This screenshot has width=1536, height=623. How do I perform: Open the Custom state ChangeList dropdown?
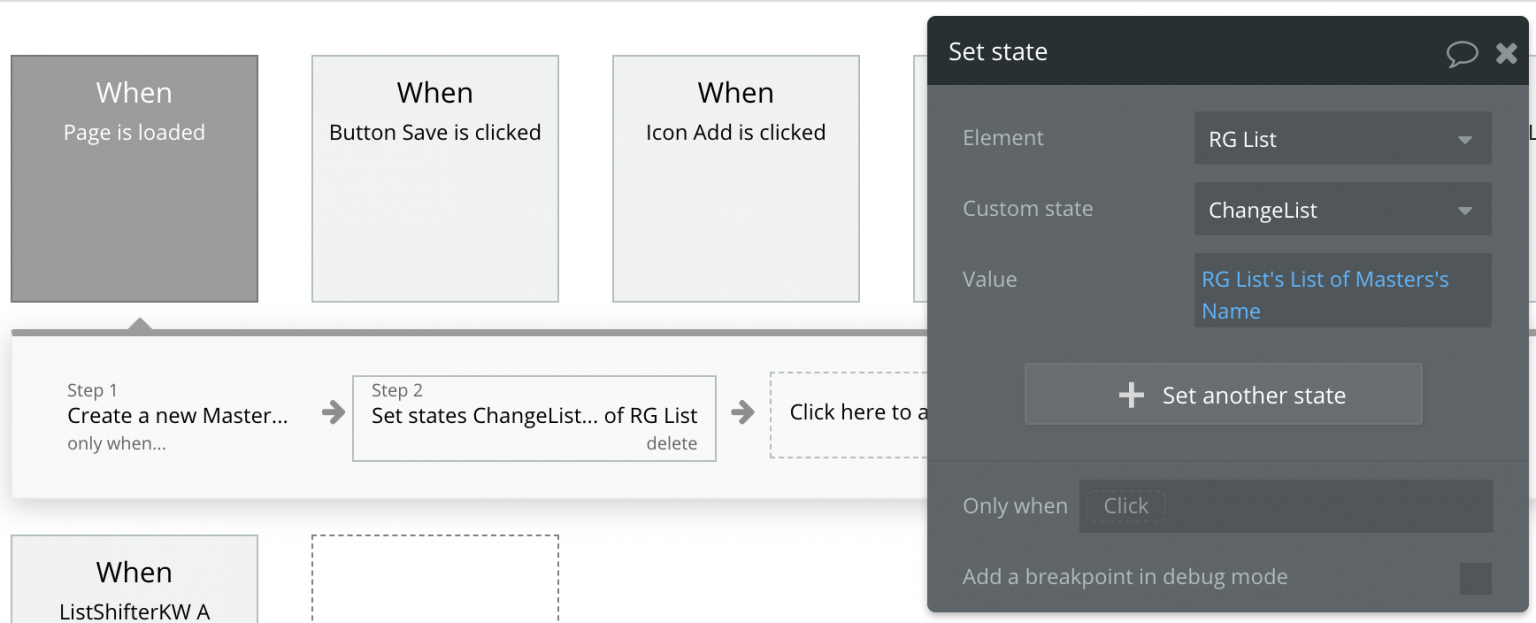(x=1341, y=210)
